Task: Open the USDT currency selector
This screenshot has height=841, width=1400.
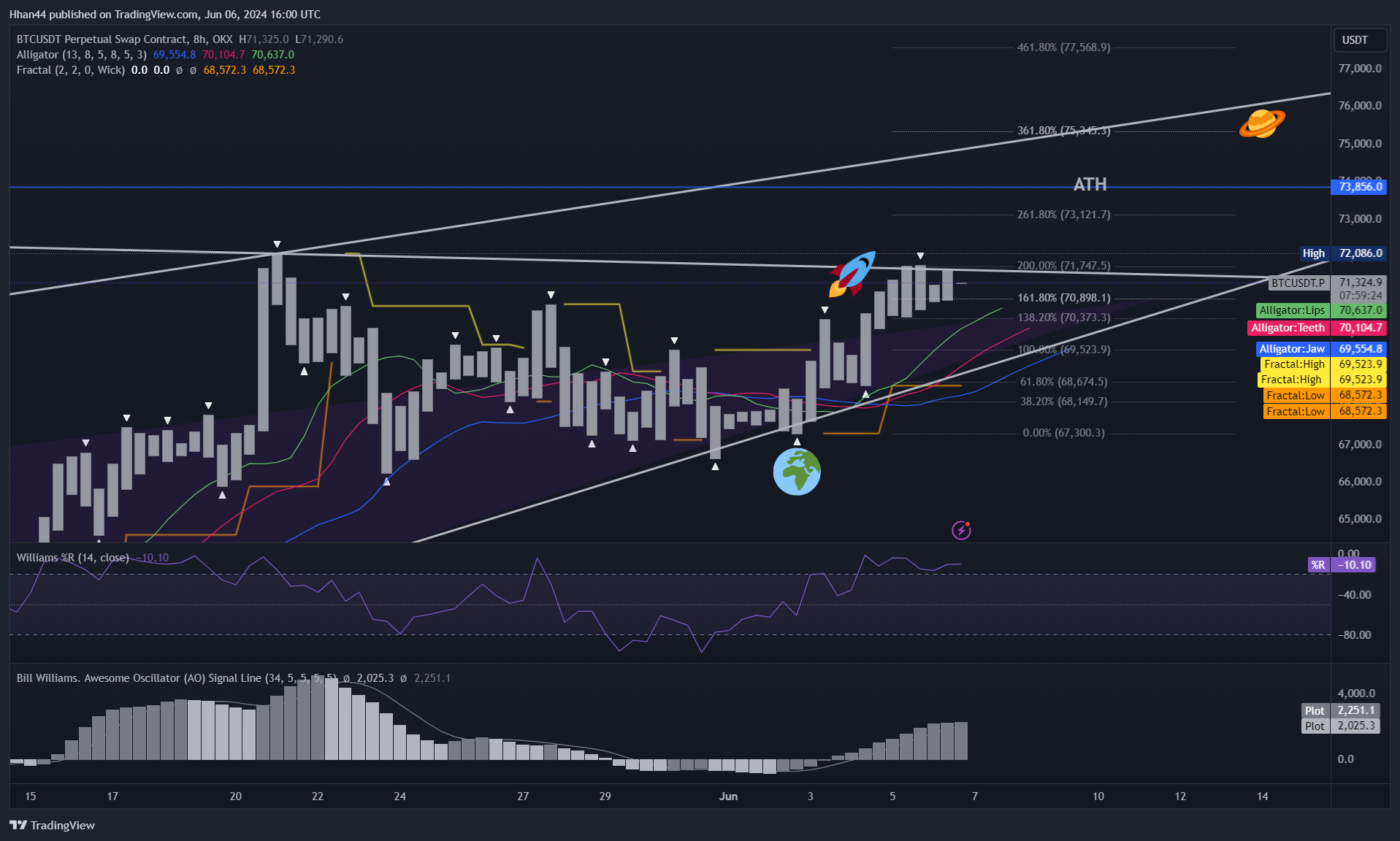Action: tap(1360, 40)
